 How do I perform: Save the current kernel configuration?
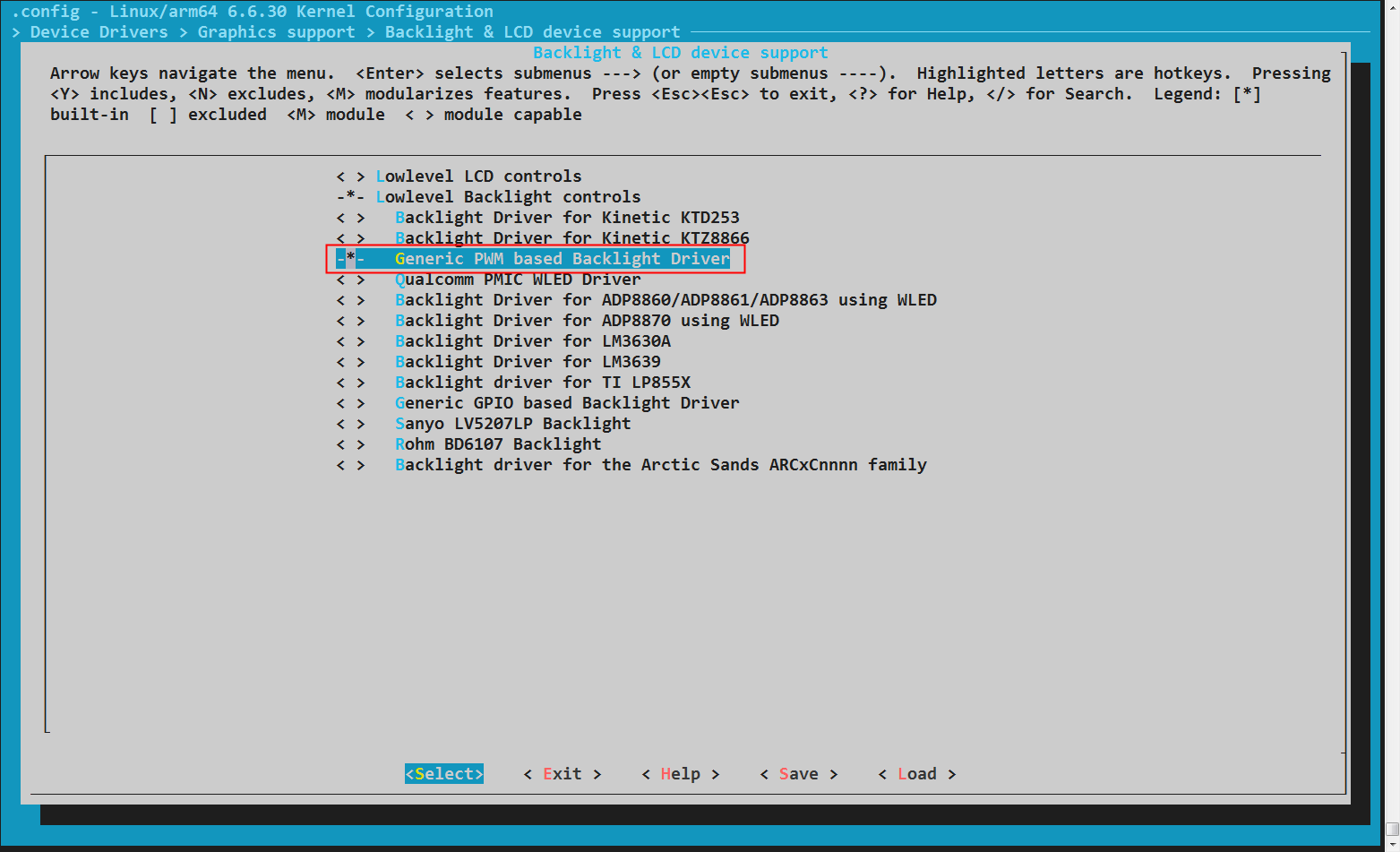pos(797,773)
